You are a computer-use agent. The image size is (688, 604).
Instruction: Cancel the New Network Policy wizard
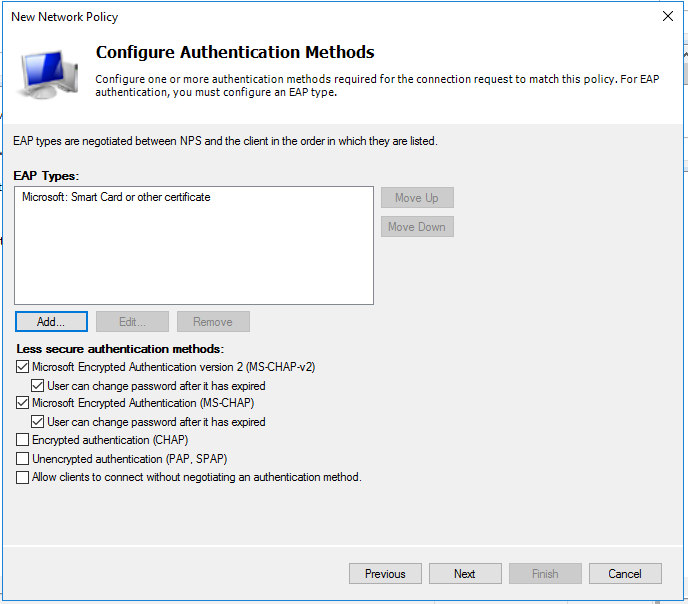point(625,574)
